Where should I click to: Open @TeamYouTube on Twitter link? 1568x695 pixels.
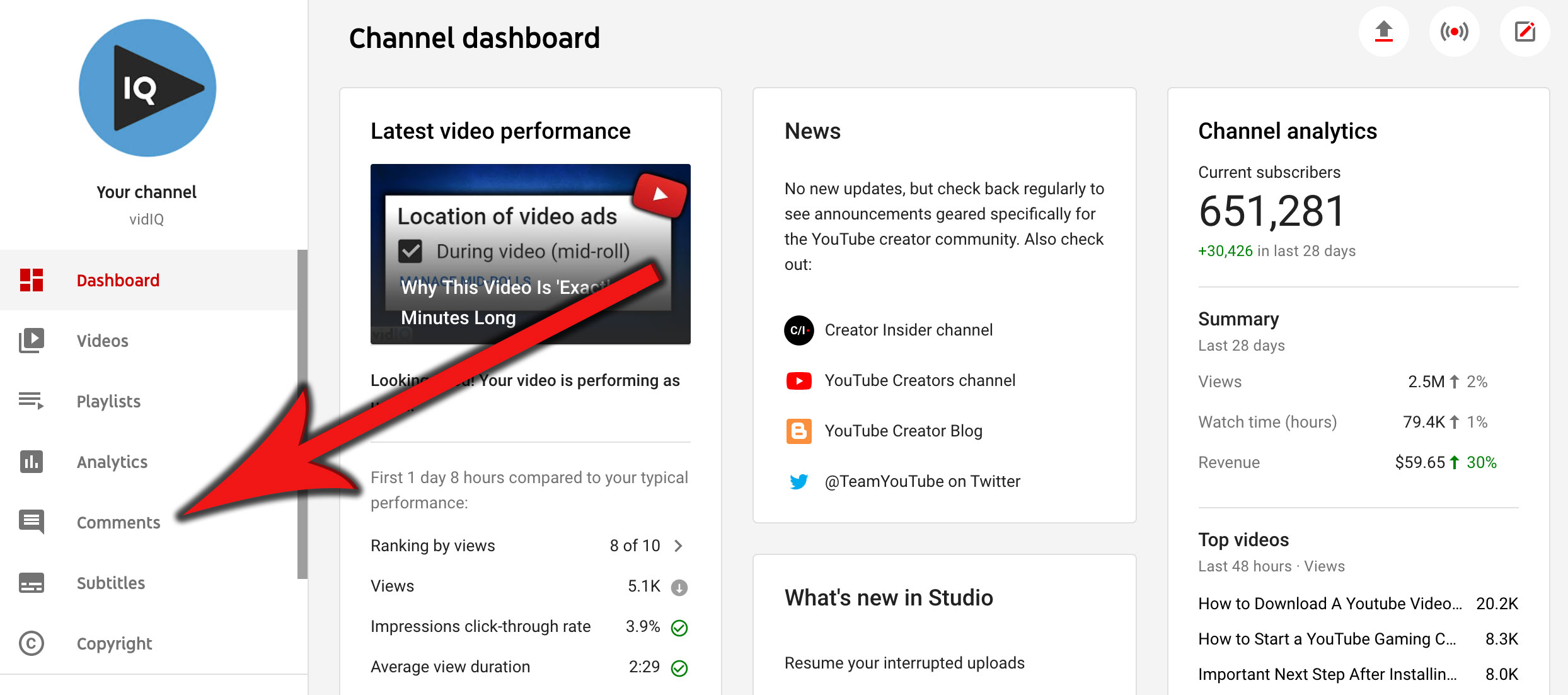922,481
